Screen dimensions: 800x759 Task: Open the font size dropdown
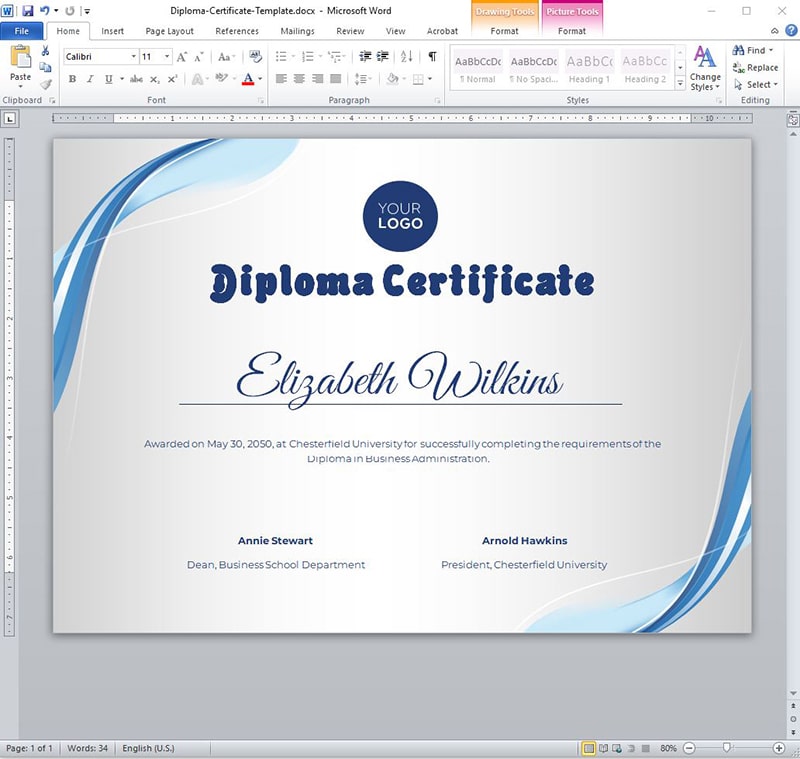tap(167, 57)
